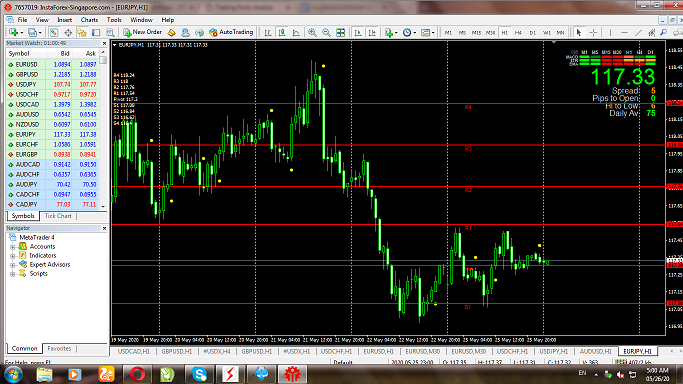This screenshot has height=384, width=683.
Task: Switch to Tick Chart tab
Action: click(58, 216)
